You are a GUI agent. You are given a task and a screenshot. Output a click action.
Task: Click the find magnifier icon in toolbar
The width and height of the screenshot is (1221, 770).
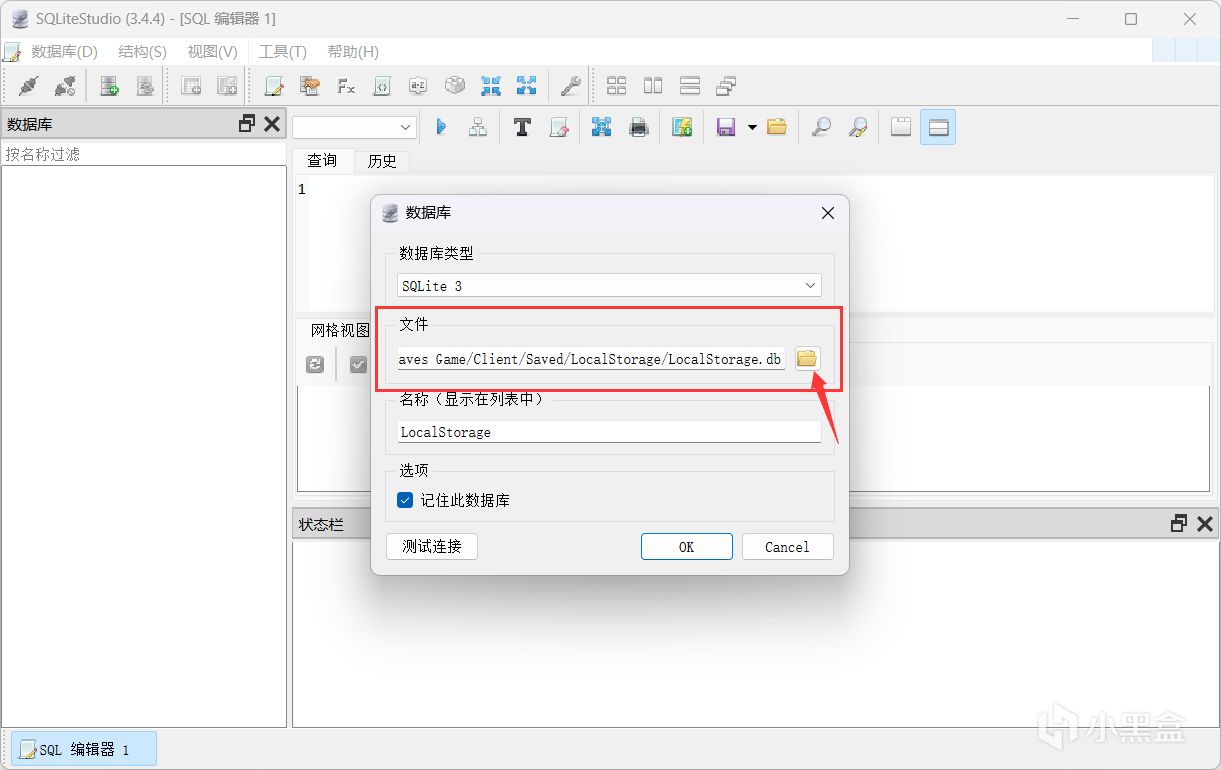click(x=821, y=127)
